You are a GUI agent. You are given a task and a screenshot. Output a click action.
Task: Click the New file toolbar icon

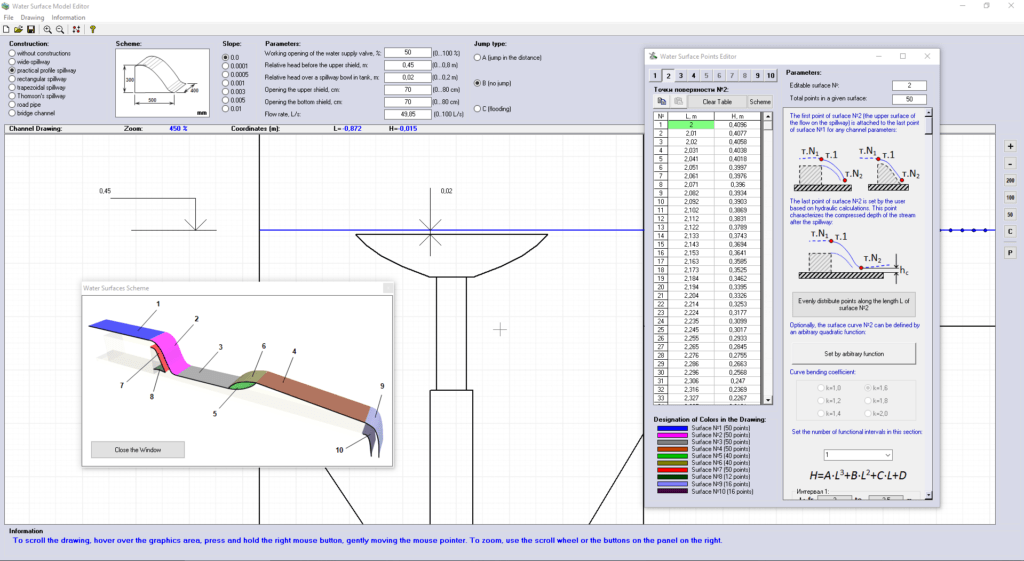click(6, 30)
